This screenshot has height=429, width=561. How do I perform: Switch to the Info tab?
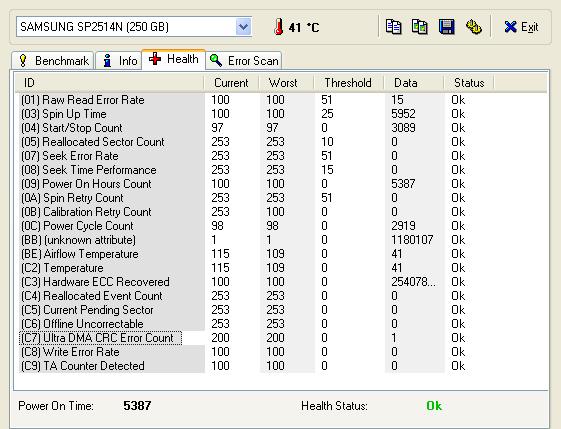[118, 60]
